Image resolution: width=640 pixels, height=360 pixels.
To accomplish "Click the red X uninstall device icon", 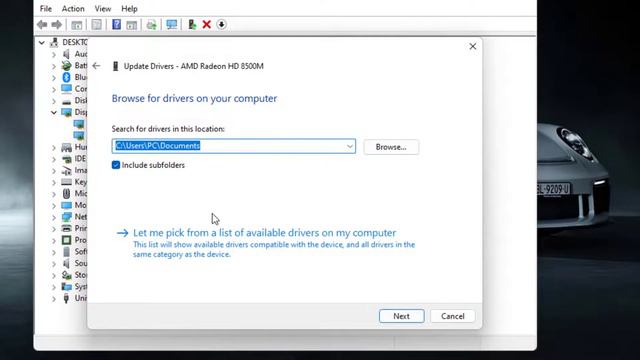I will coord(207,24).
